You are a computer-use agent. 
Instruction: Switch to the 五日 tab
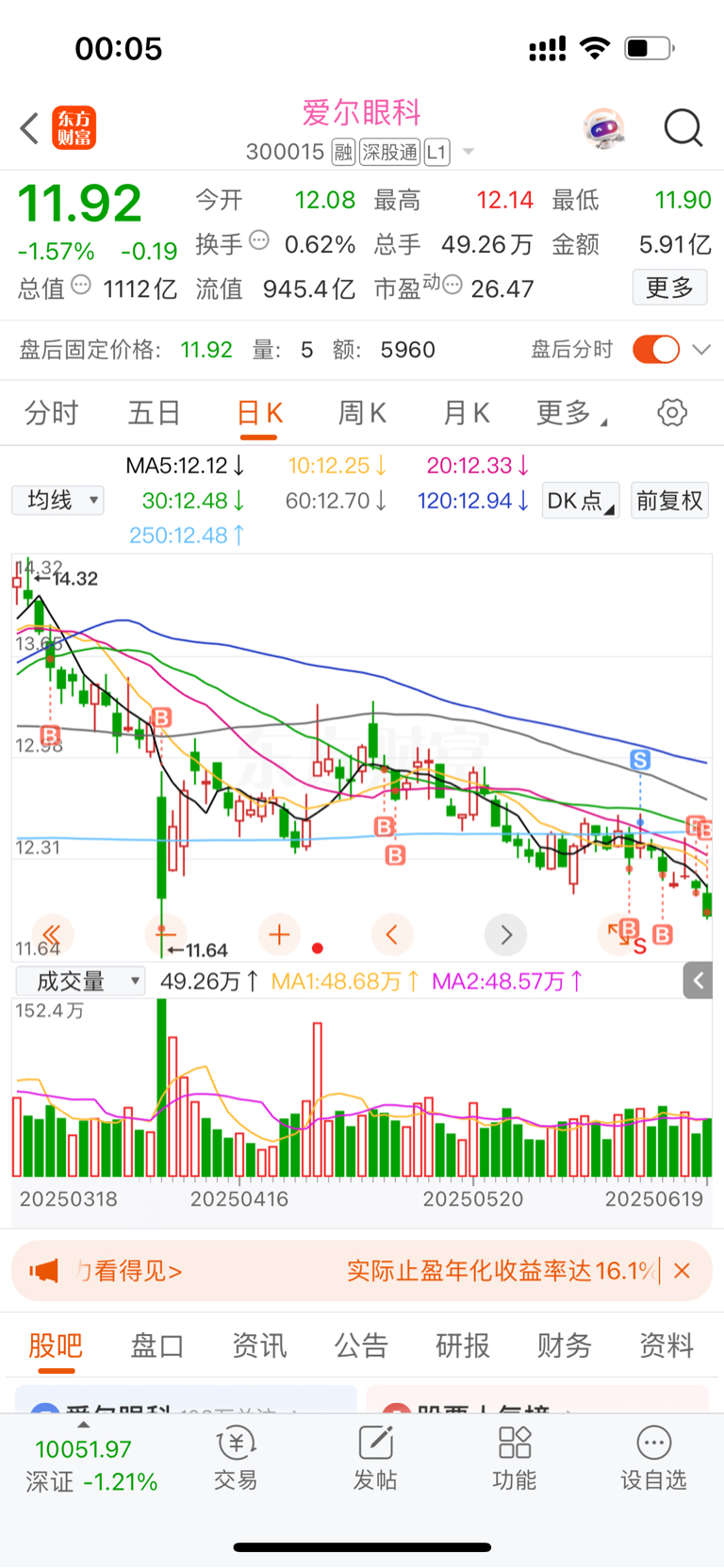[154, 413]
